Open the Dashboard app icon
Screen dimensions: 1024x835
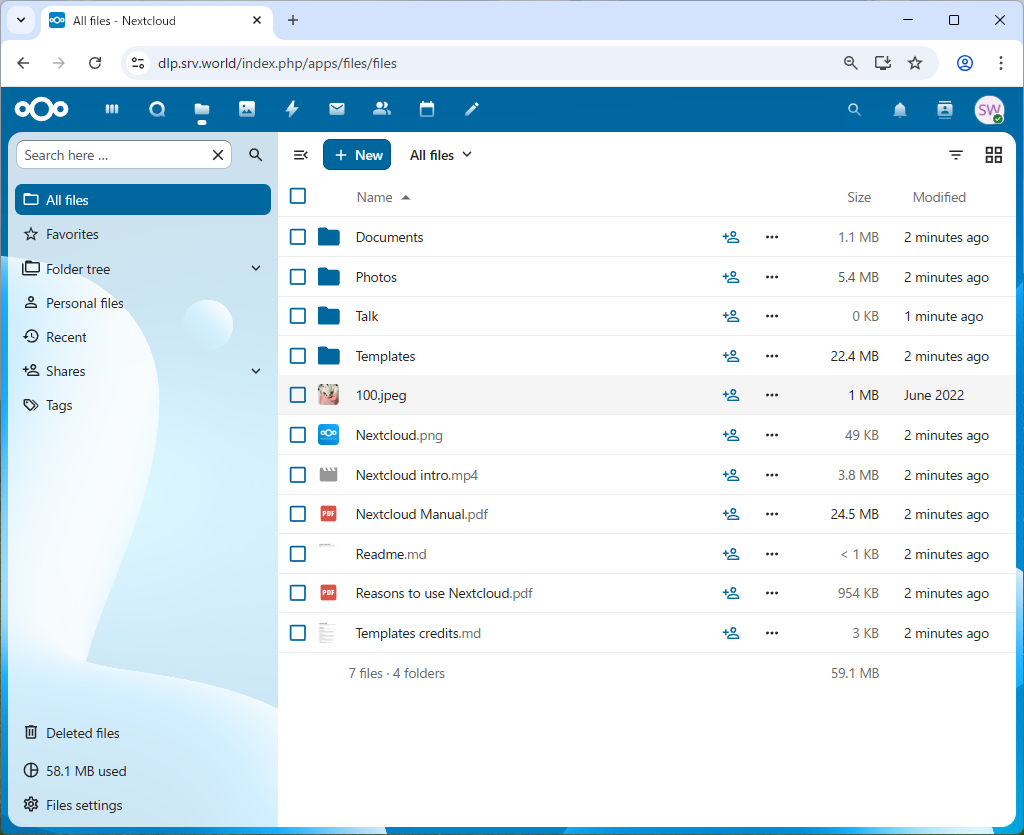point(112,109)
